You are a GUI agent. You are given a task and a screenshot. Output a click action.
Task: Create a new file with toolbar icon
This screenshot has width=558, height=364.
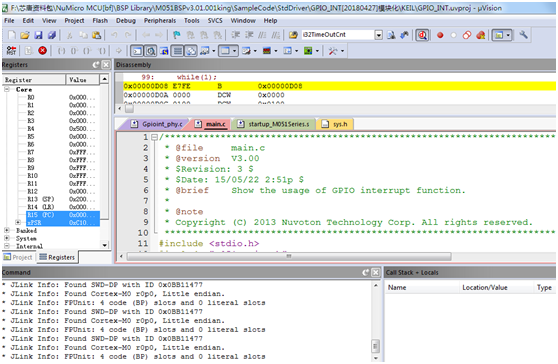click(x=12, y=35)
